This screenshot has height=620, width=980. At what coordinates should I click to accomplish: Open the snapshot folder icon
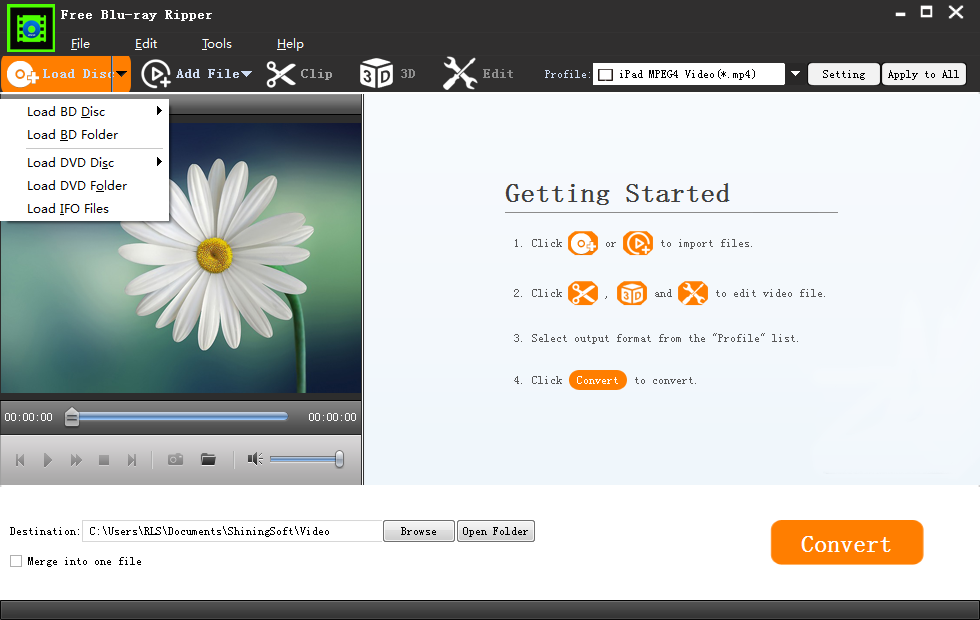pyautogui.click(x=208, y=459)
